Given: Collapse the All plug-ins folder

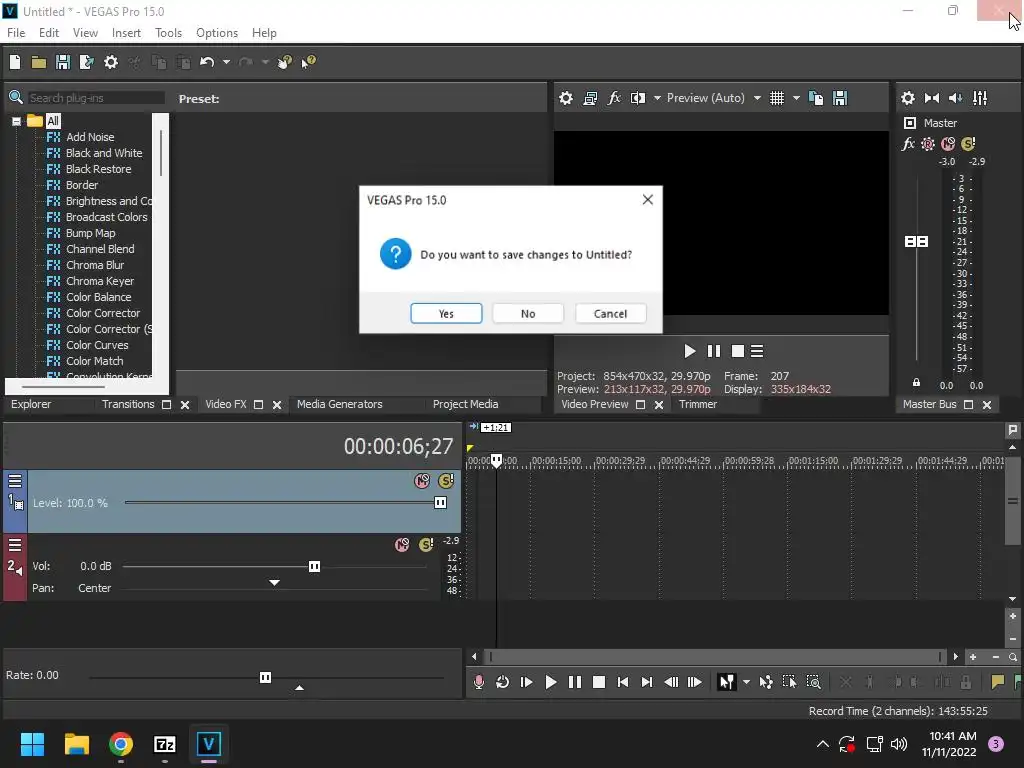Looking at the screenshot, I should pos(16,121).
